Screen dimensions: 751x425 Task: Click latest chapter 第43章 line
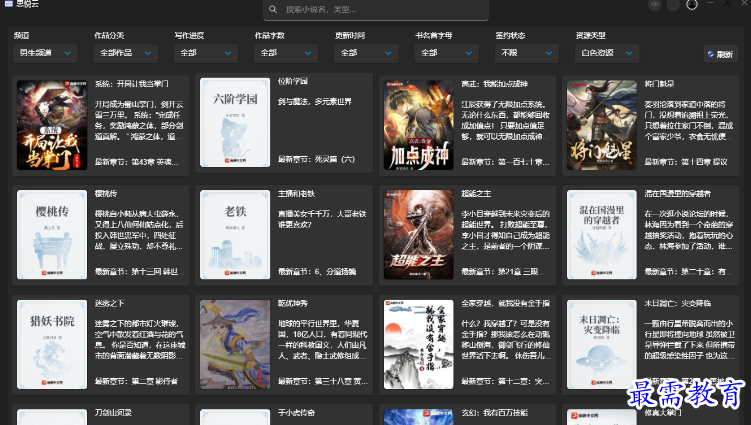point(137,162)
